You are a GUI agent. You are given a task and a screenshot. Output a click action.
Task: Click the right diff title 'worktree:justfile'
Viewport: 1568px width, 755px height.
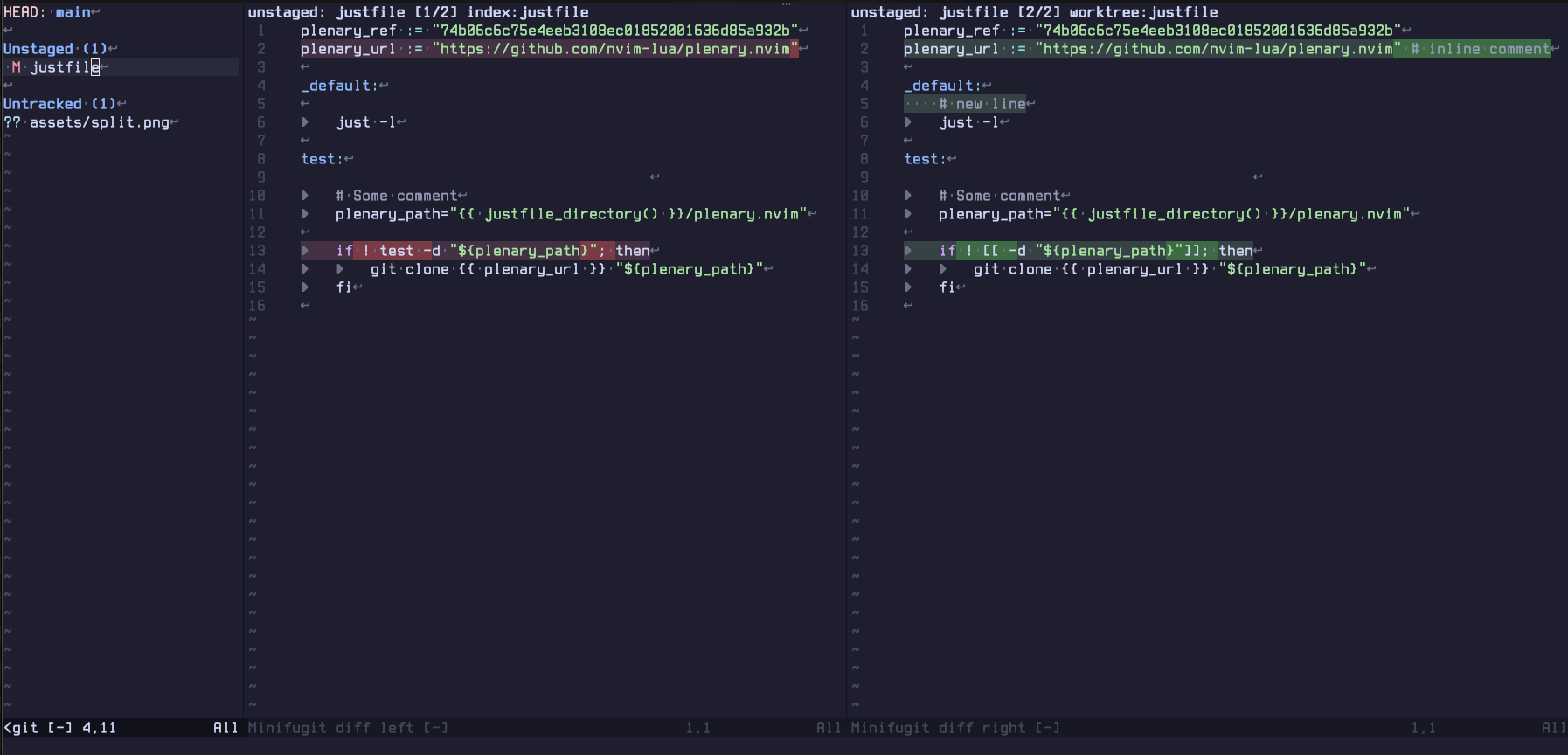coord(1143,12)
